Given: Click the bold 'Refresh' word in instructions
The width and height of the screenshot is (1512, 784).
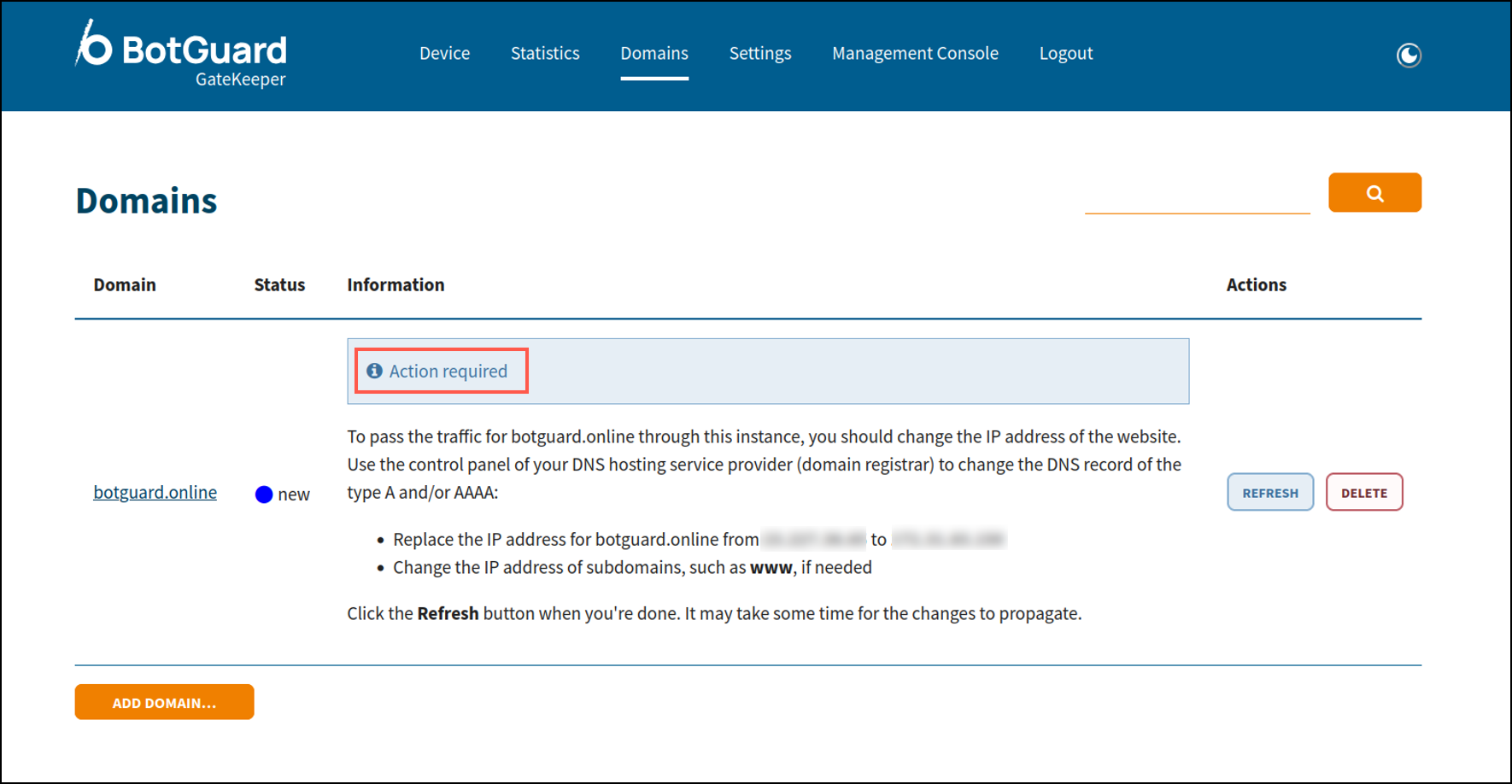Looking at the screenshot, I should coord(448,613).
